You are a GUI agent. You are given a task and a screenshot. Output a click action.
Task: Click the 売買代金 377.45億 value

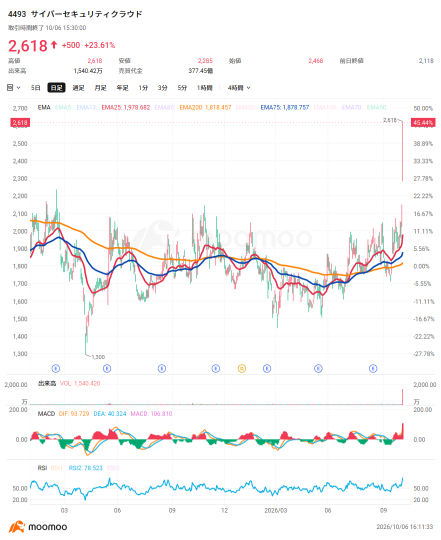(201, 71)
